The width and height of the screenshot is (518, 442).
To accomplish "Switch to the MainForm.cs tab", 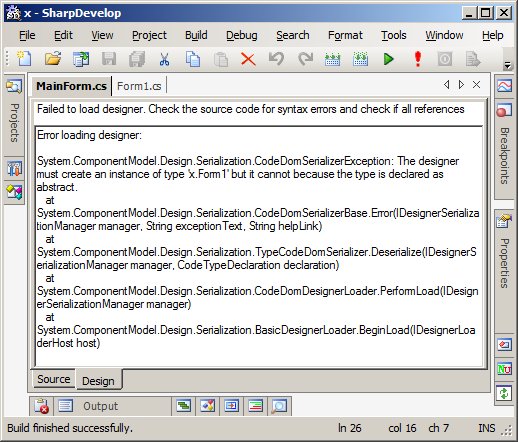I will coord(71,86).
